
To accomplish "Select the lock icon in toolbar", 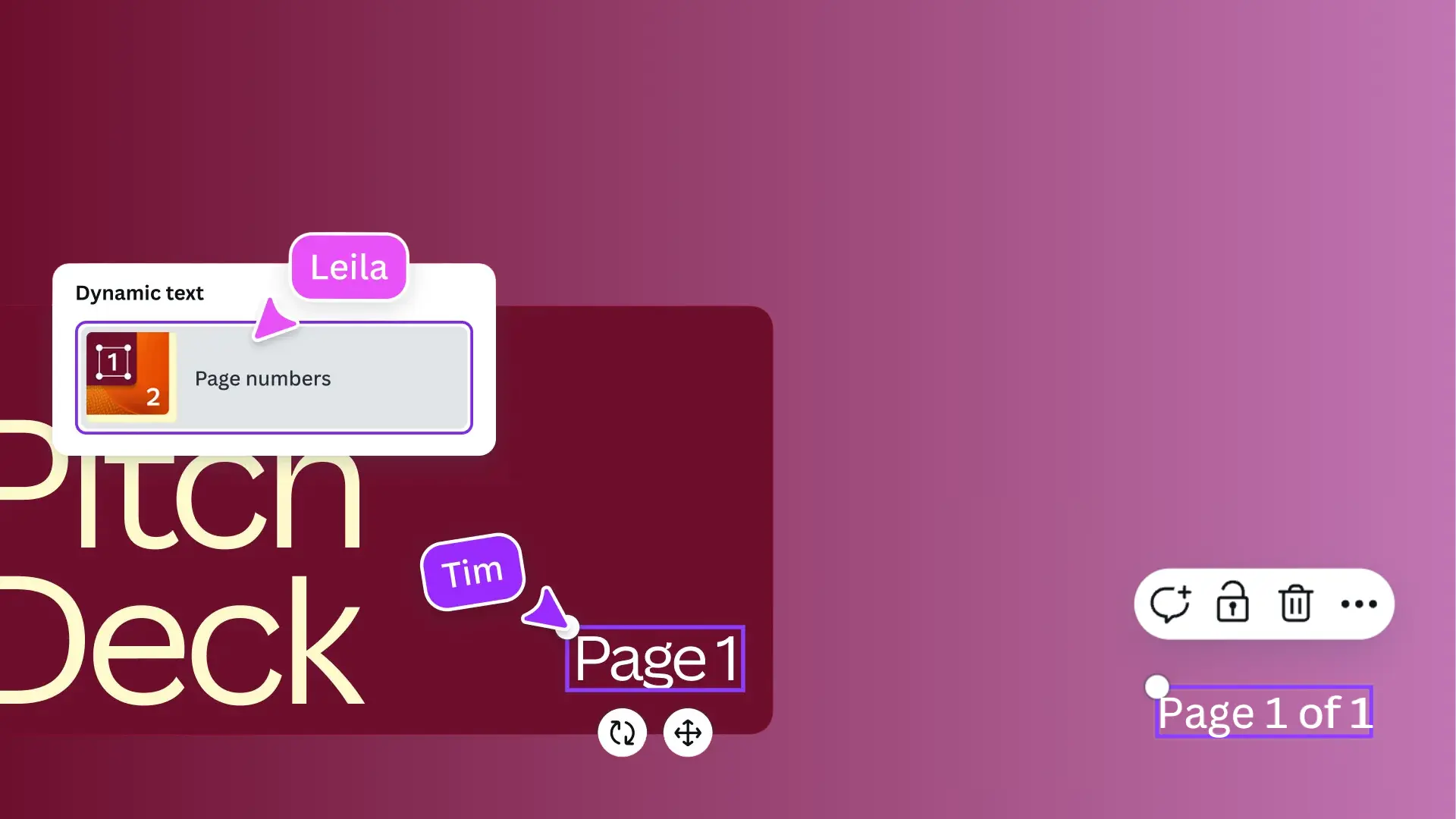I will pos(1232,603).
